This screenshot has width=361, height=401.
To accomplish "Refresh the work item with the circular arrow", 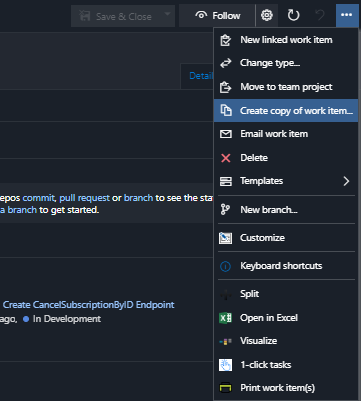I will pos(293,15).
